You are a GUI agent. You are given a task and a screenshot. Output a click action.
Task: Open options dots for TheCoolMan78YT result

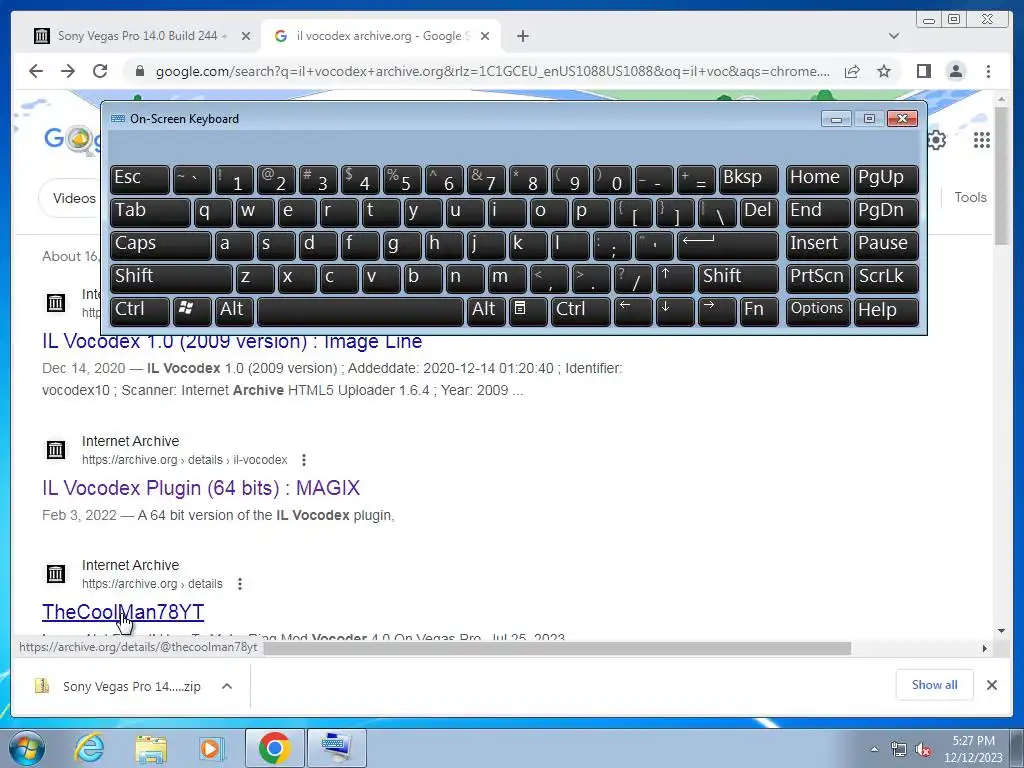[240, 584]
